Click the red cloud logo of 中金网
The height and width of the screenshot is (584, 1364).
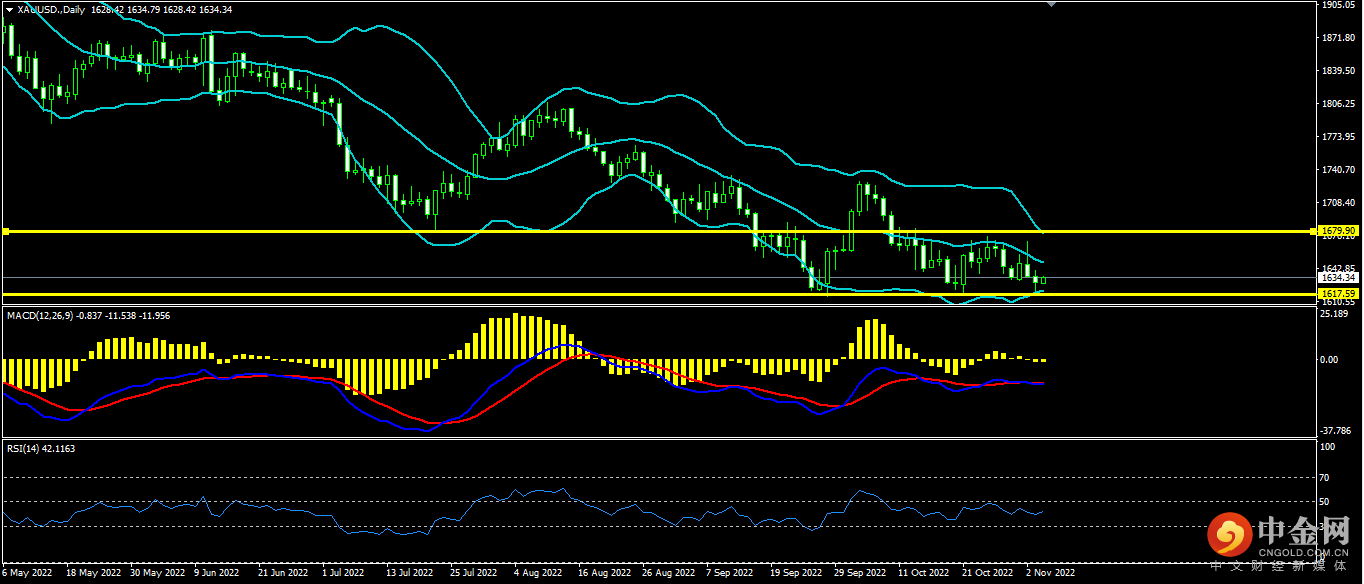[1228, 537]
